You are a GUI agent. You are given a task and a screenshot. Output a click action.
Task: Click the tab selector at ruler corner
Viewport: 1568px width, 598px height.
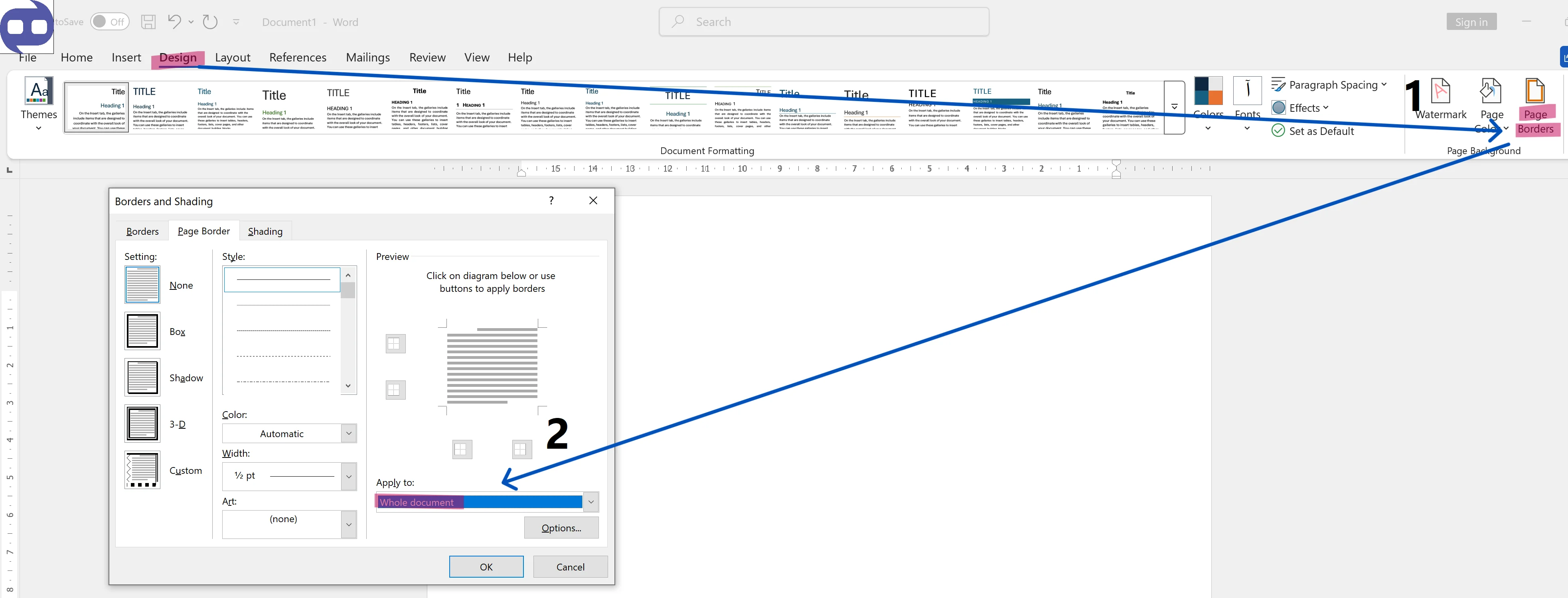coord(9,170)
